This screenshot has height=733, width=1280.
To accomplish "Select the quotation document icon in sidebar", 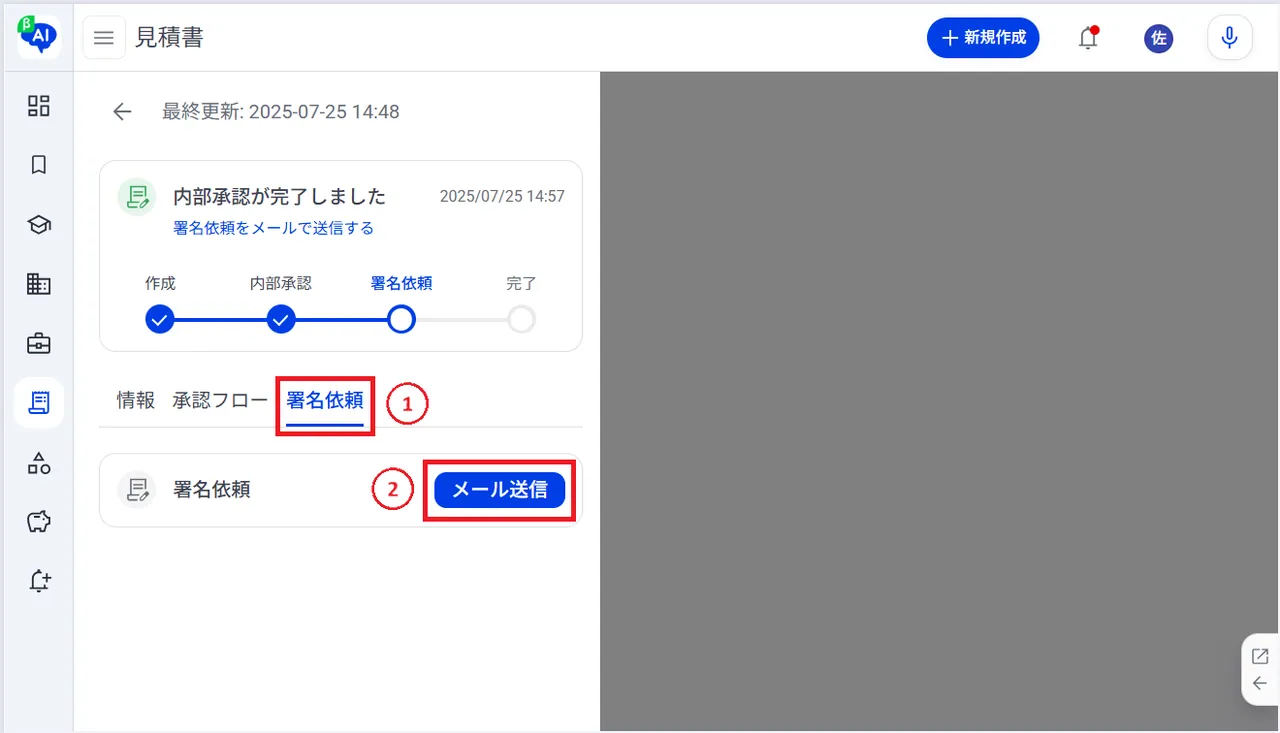I will (39, 403).
